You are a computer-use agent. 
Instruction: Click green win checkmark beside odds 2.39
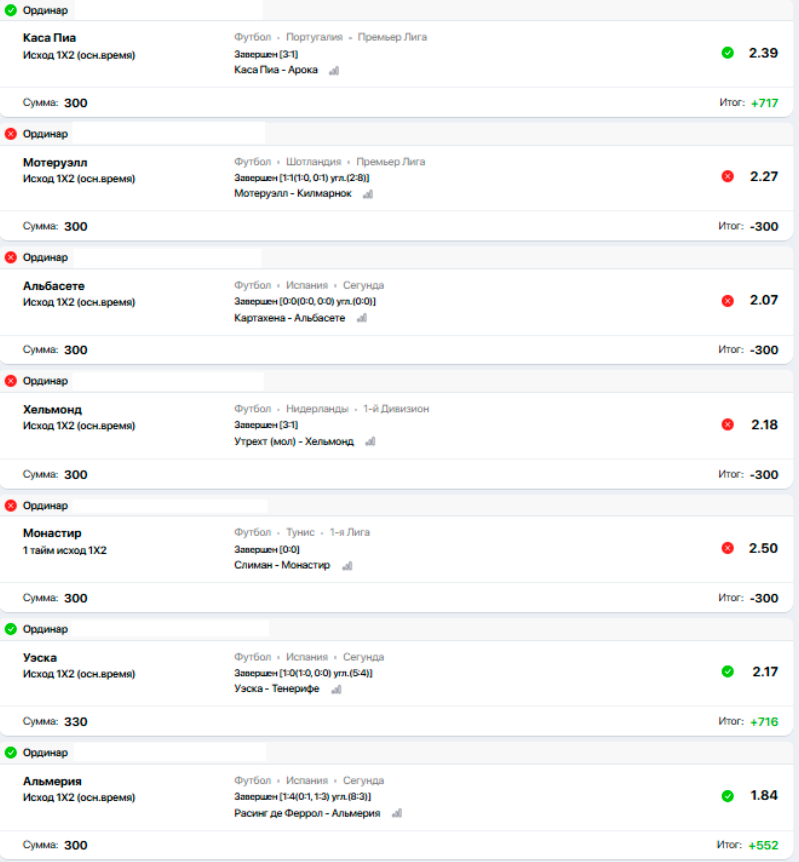click(x=727, y=53)
